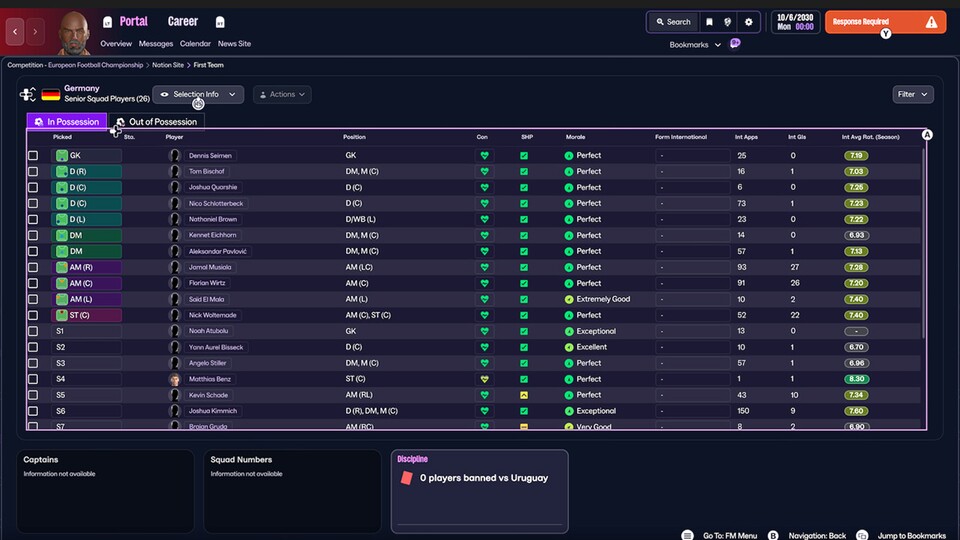Open the Actions dropdown
Viewport: 960px width, 540px height.
282,94
